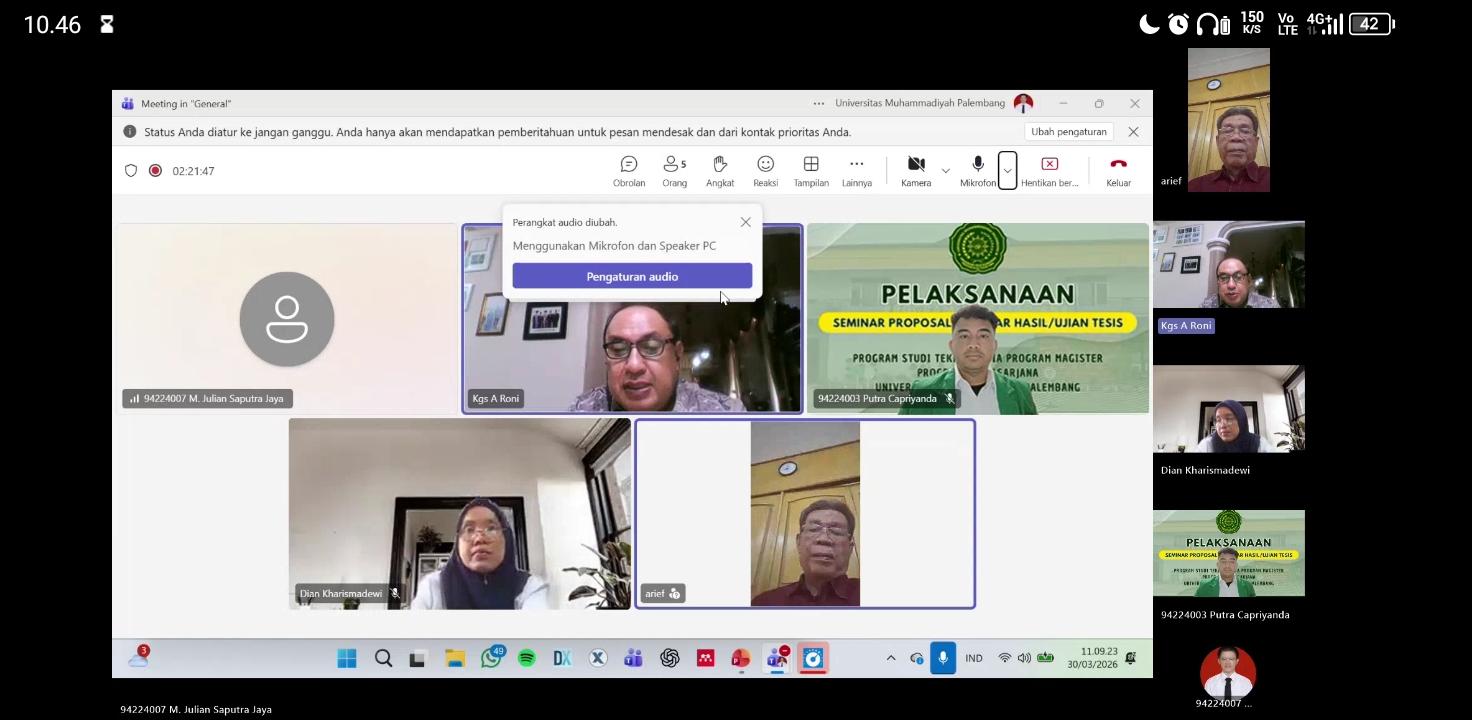The image size is (1472, 720).
Task: Open the Tampilan view options
Action: pyautogui.click(x=811, y=170)
